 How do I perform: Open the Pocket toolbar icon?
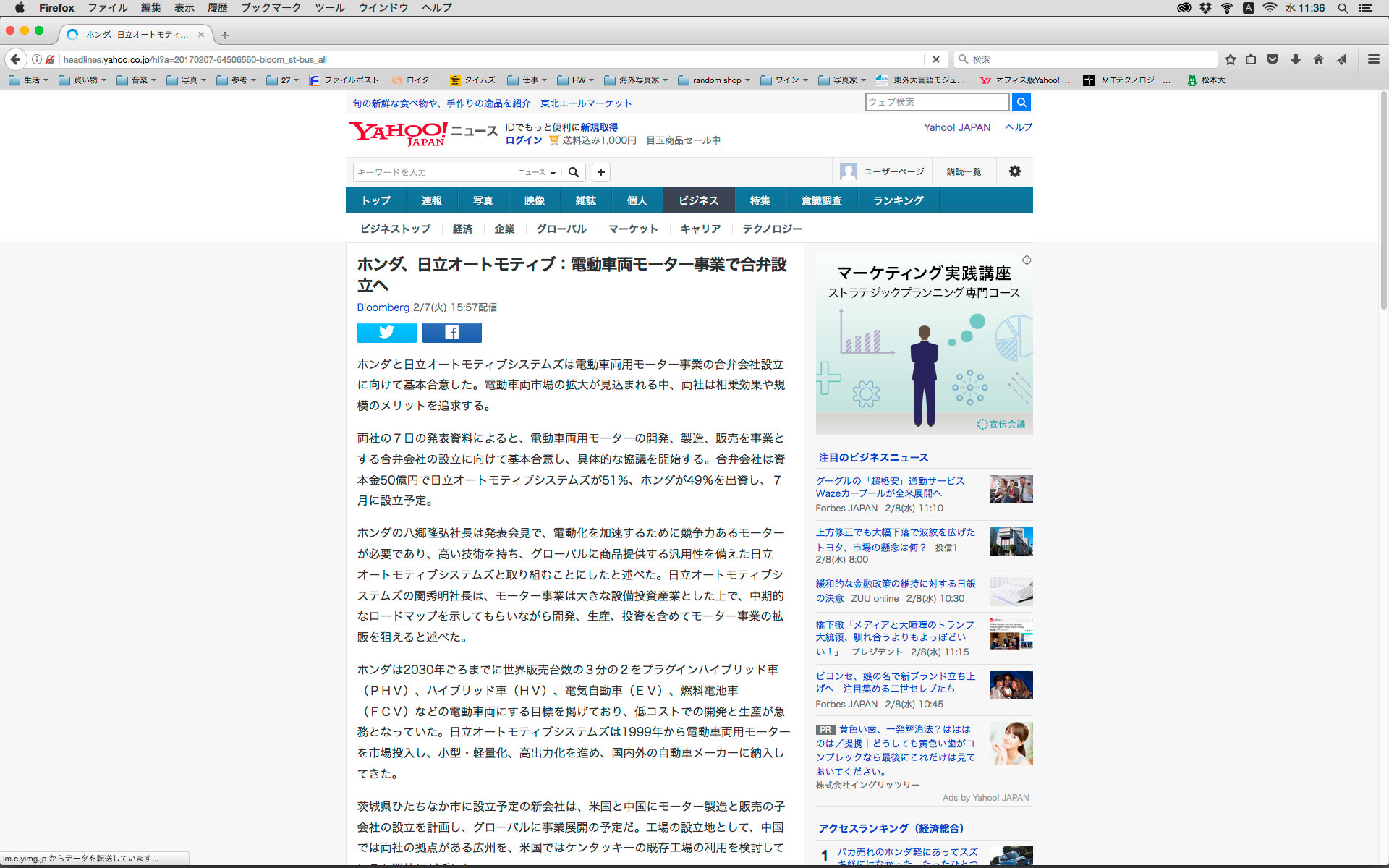pyautogui.click(x=1273, y=59)
